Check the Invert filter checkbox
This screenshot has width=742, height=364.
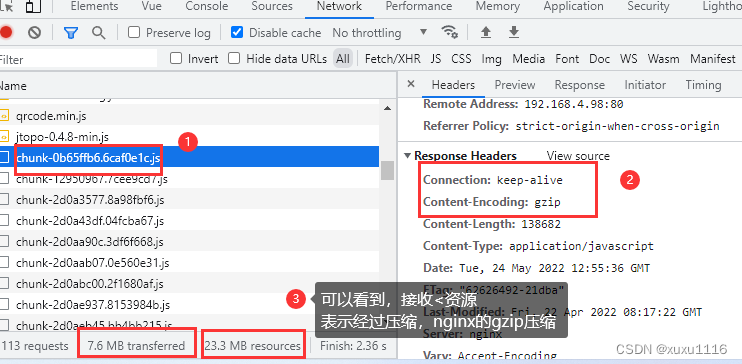(x=176, y=58)
